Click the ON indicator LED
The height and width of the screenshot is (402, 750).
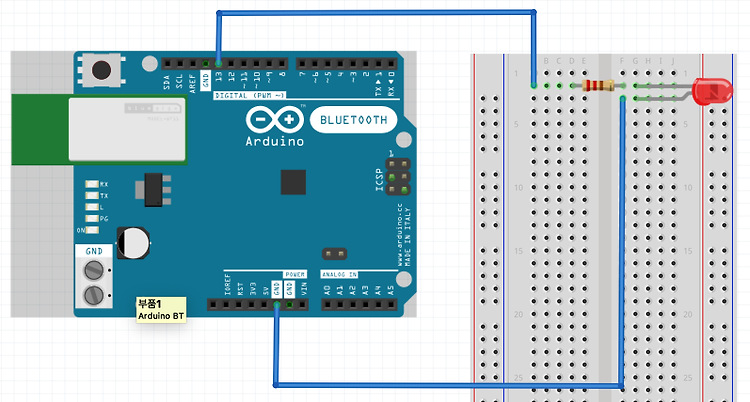92,230
